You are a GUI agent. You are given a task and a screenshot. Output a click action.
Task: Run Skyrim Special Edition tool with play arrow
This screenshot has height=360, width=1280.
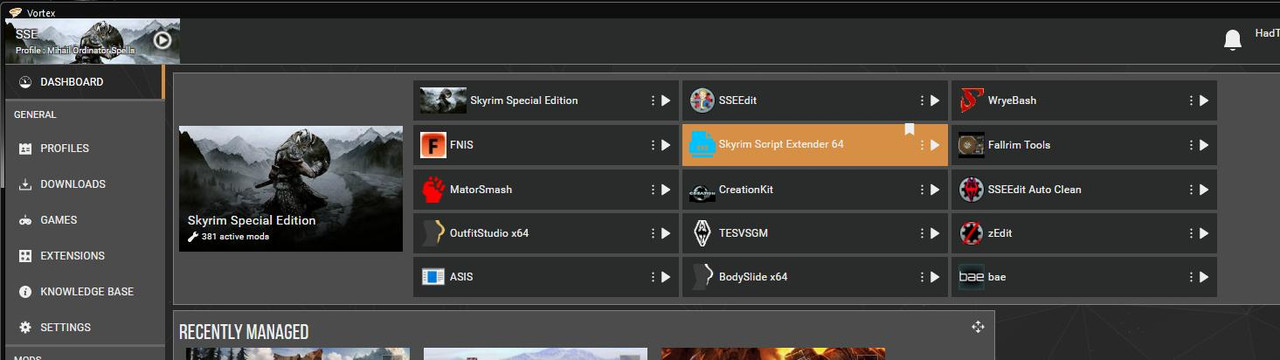click(x=665, y=101)
